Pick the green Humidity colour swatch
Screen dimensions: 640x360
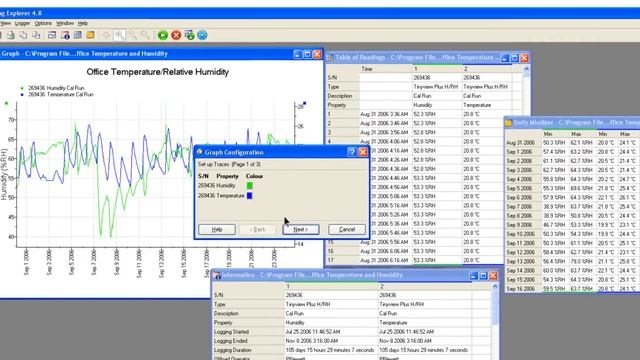click(250, 186)
